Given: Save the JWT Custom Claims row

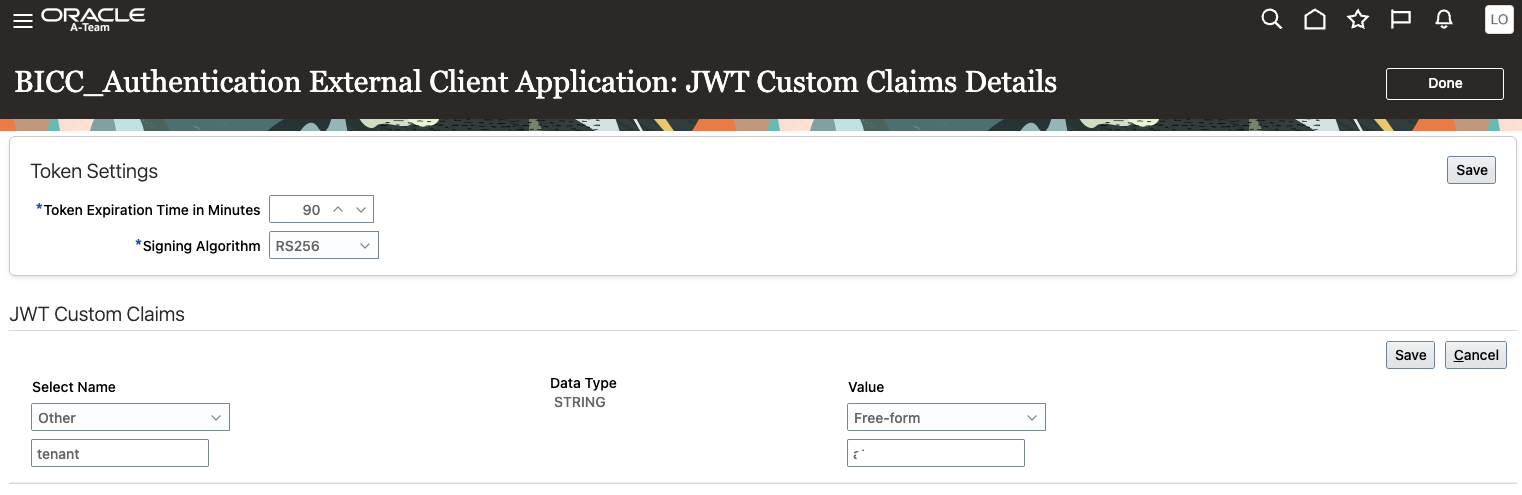Looking at the screenshot, I should click(1410, 355).
